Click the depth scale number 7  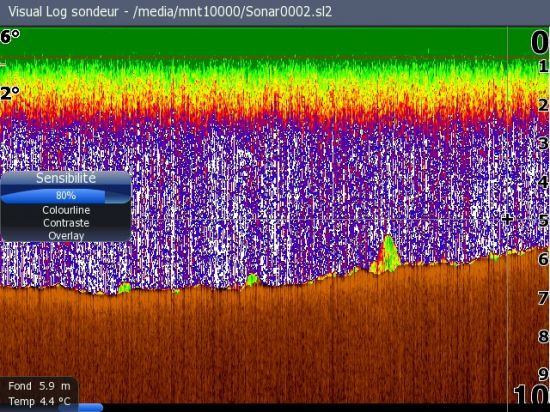[543, 298]
